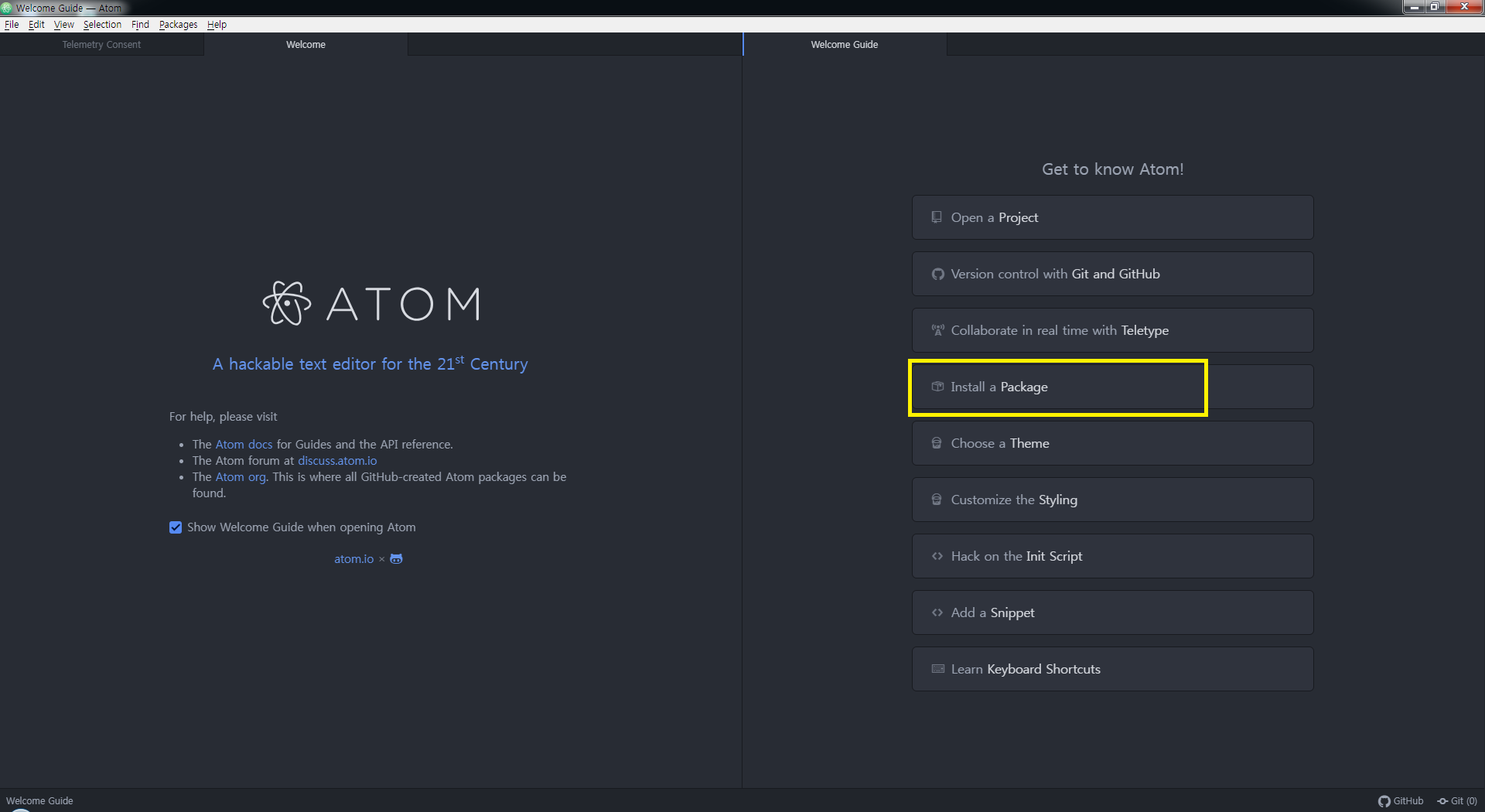This screenshot has width=1485, height=812.
Task: Open the Help menu
Action: coord(217,25)
